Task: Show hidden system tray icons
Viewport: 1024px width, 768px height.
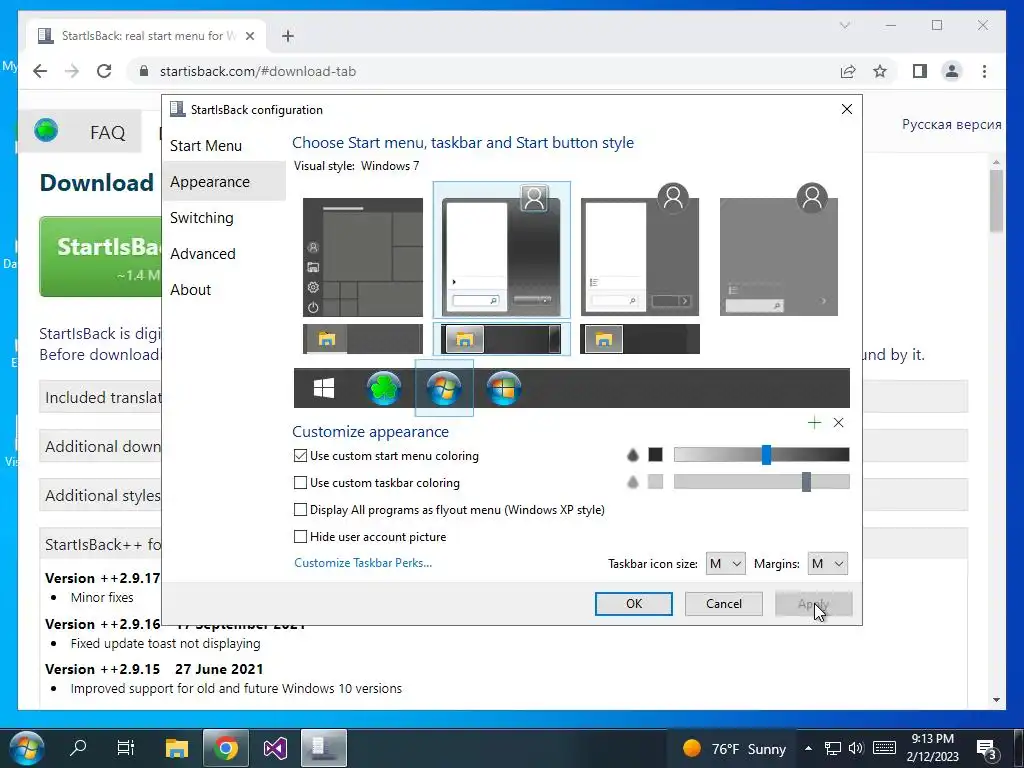Action: point(808,748)
